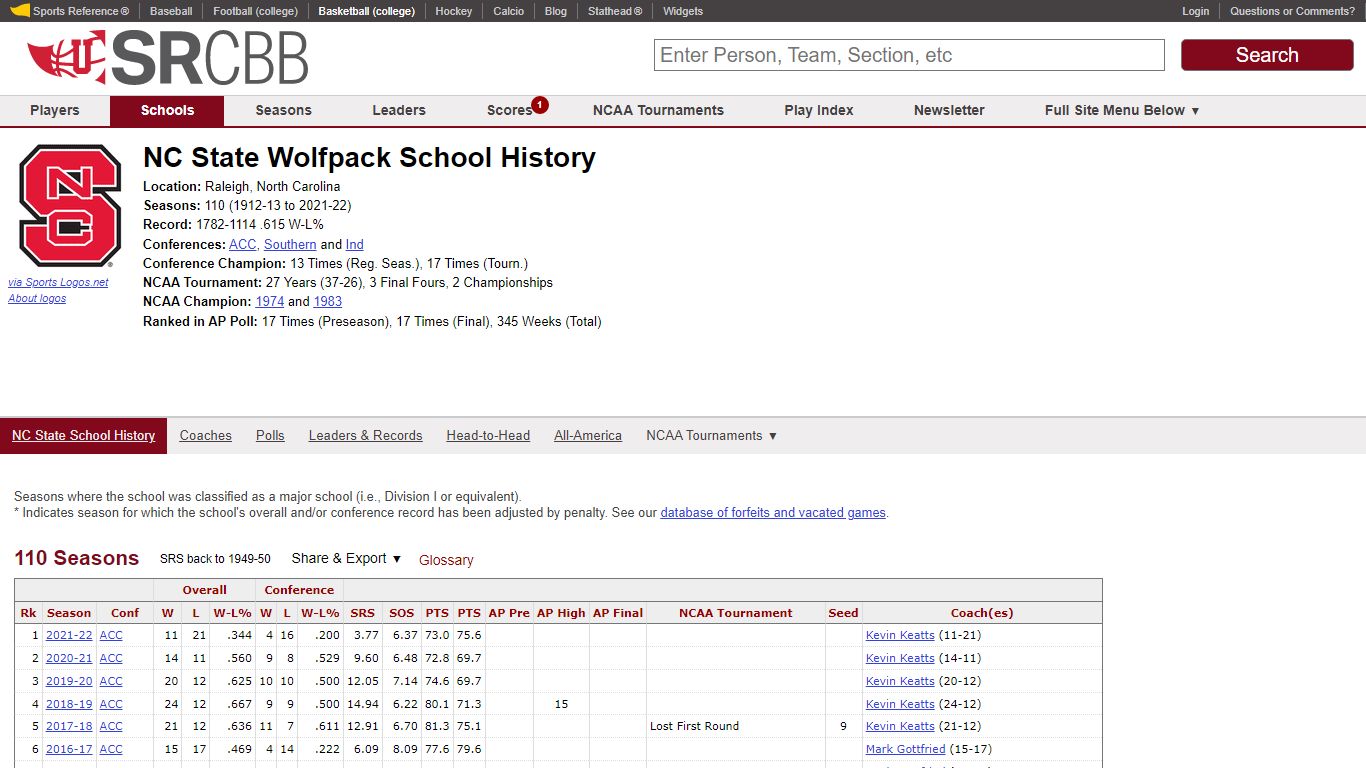The image size is (1366, 768).
Task: Switch to Head-to-Head tab
Action: pos(488,435)
